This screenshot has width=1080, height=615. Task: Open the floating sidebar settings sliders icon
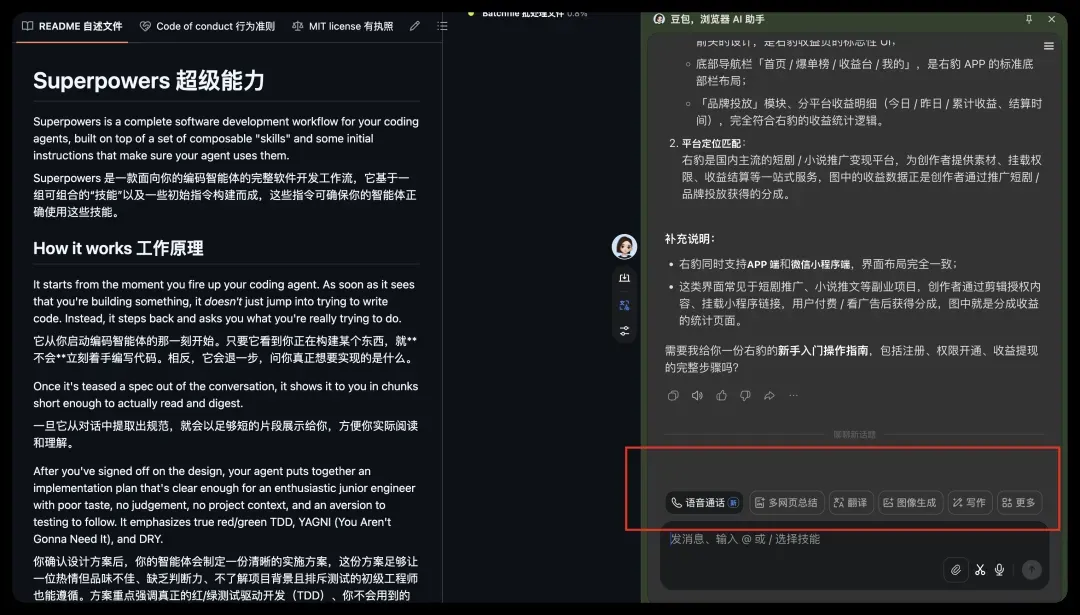[624, 331]
